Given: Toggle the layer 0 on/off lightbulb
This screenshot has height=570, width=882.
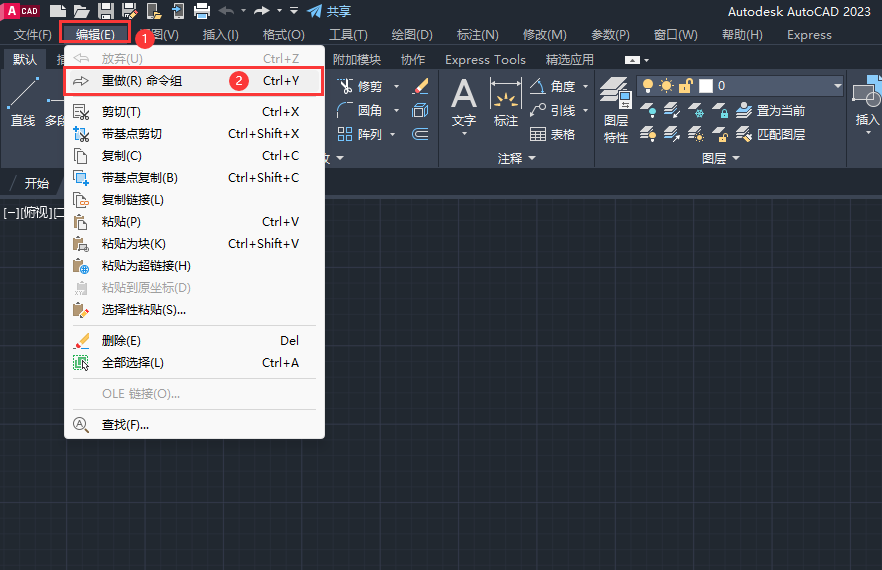Looking at the screenshot, I should pos(648,86).
